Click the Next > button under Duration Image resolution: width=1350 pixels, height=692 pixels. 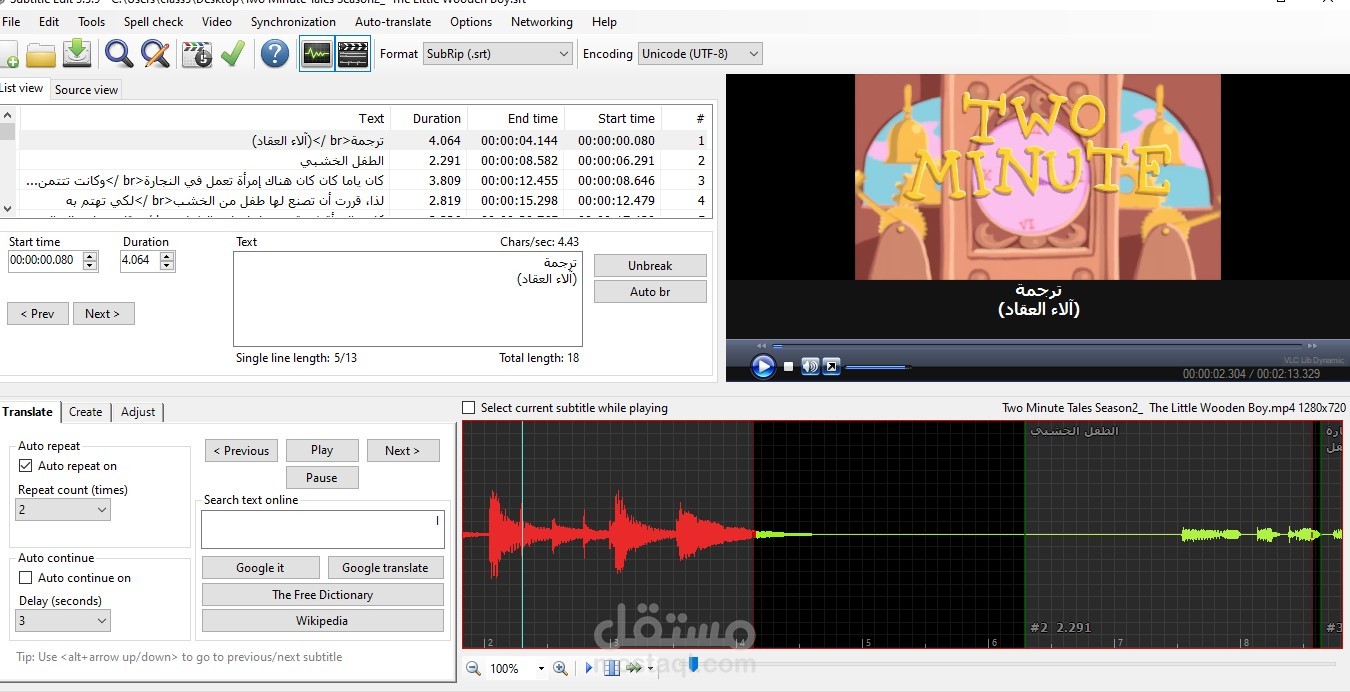tap(102, 314)
